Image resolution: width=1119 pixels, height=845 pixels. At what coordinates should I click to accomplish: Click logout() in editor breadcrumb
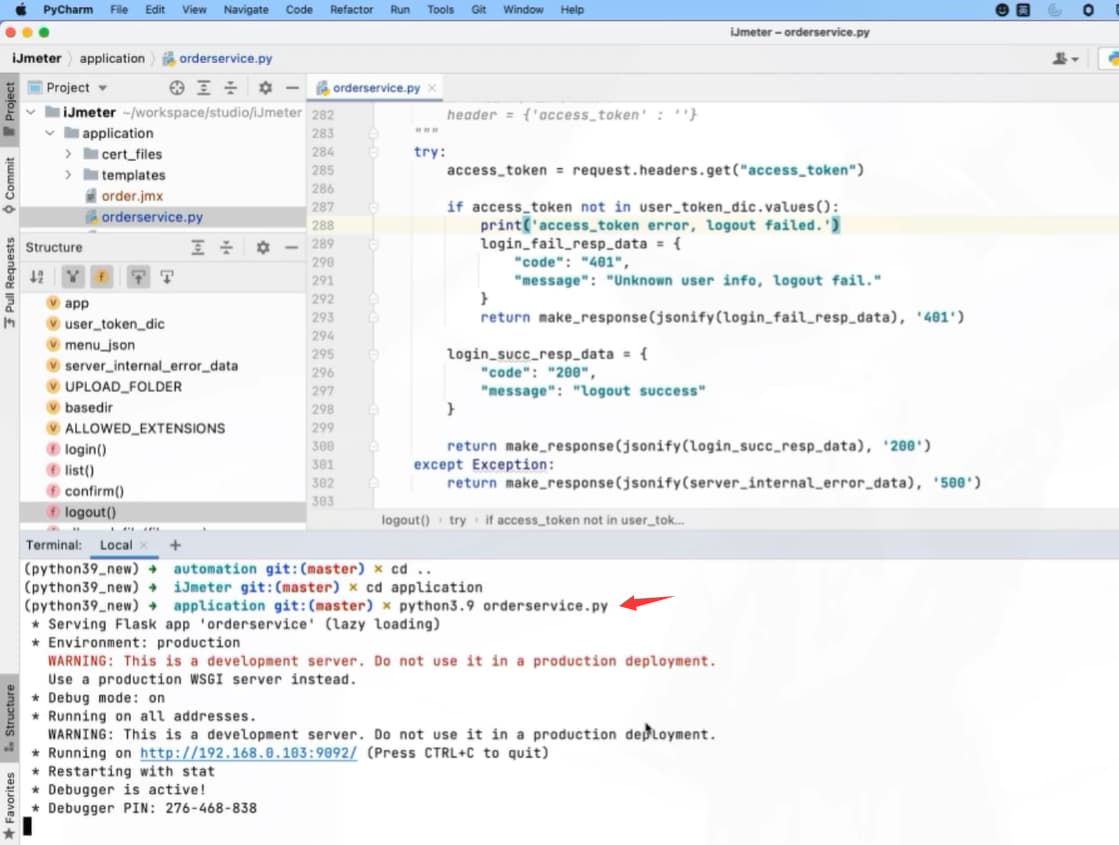pyautogui.click(x=405, y=520)
